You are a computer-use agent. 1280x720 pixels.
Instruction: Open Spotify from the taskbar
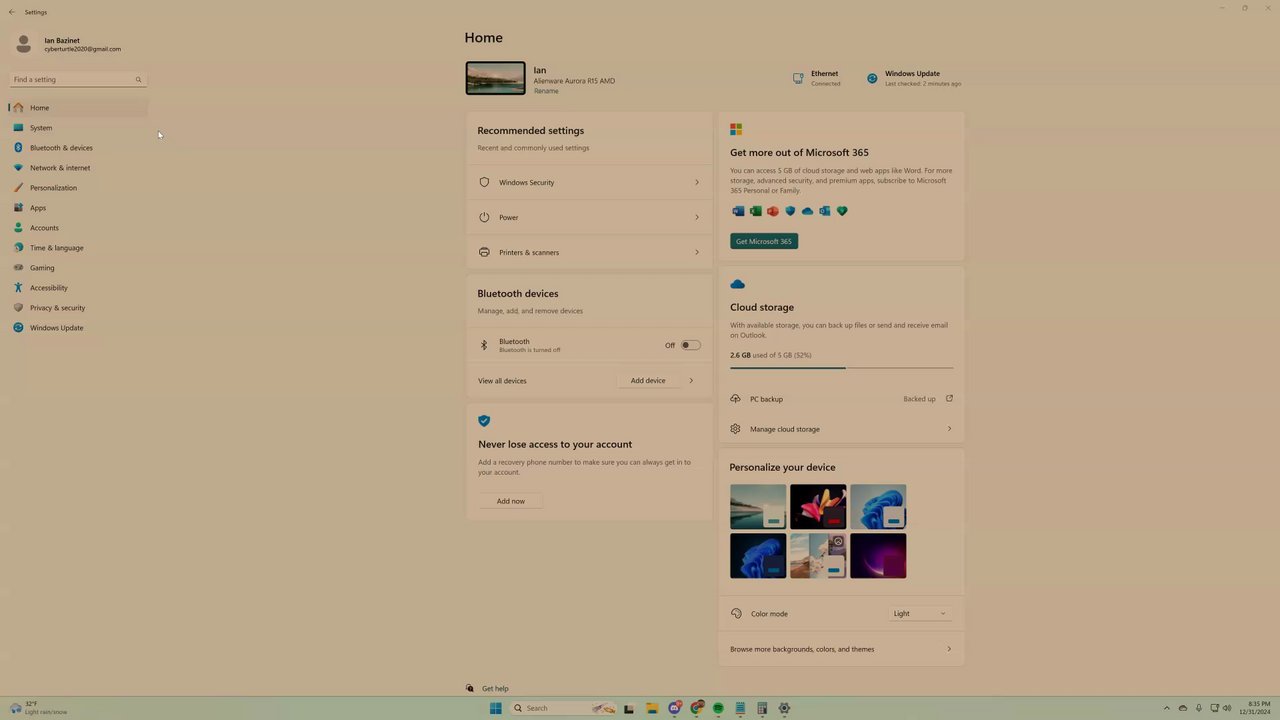718,708
